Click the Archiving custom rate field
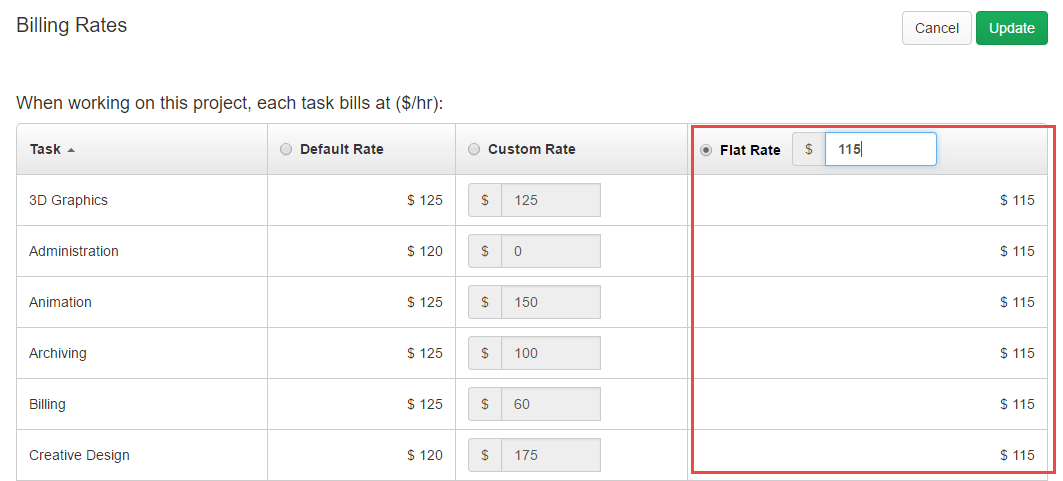1063x481 pixels. coord(550,353)
